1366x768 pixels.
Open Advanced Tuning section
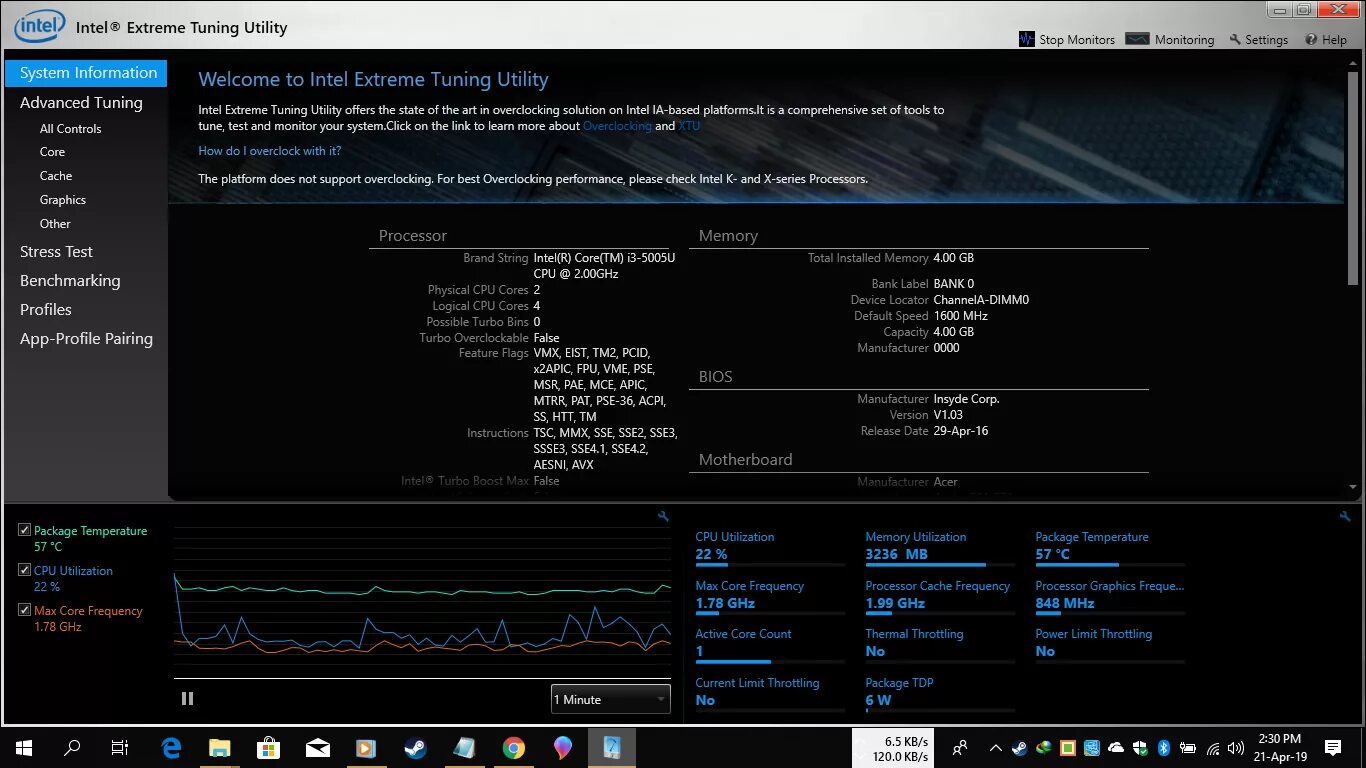81,102
